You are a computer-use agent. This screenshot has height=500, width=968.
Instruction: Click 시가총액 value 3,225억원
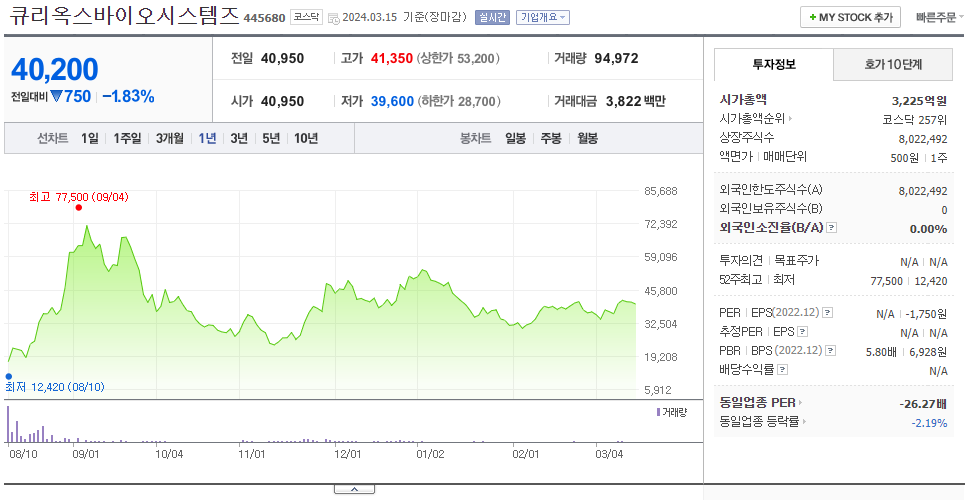click(x=919, y=101)
